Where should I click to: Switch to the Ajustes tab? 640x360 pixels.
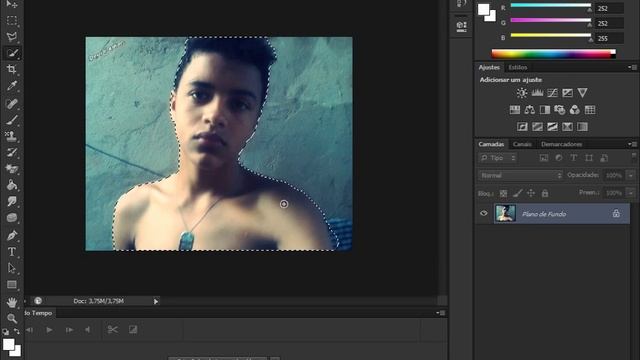pyautogui.click(x=489, y=67)
